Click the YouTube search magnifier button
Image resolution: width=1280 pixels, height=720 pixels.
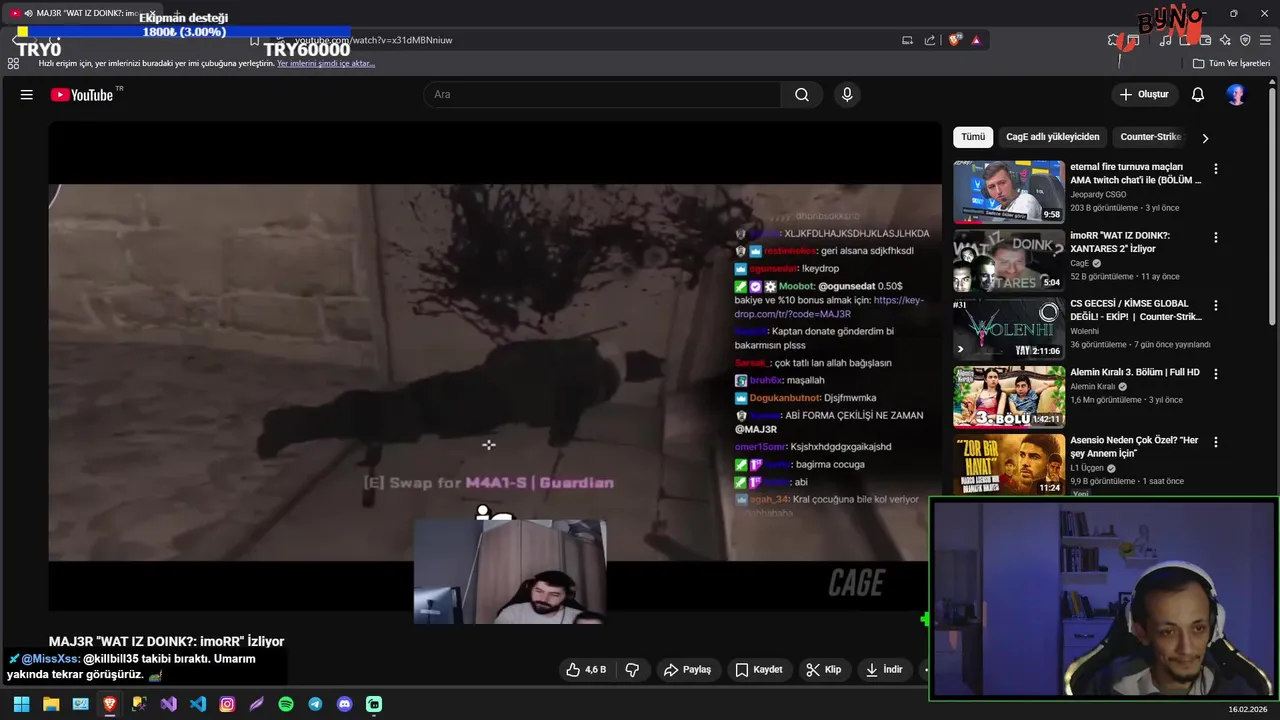click(802, 95)
